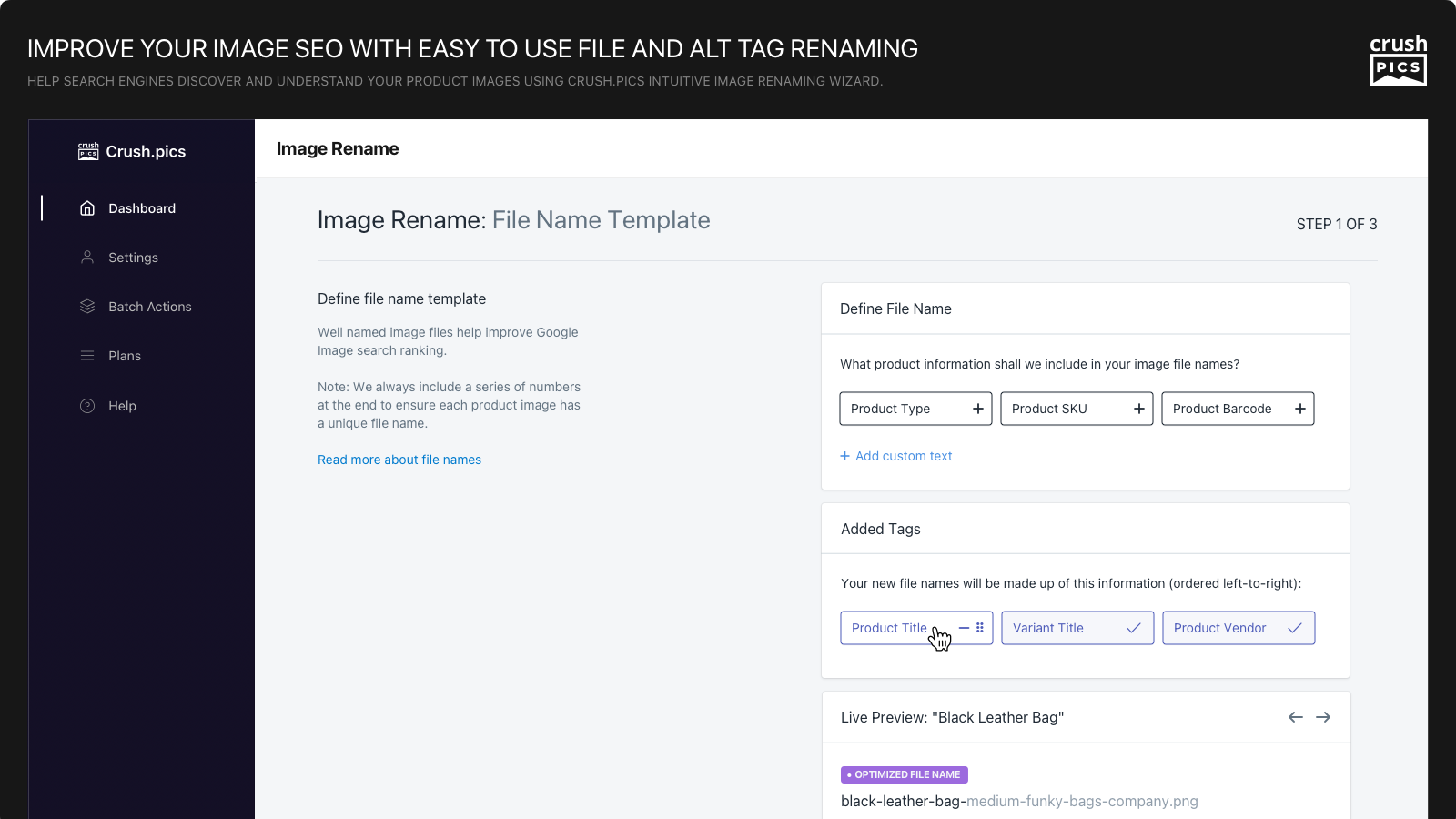Viewport: 1456px width, 819px height.
Task: Click the Read more about file names link
Action: point(399,460)
